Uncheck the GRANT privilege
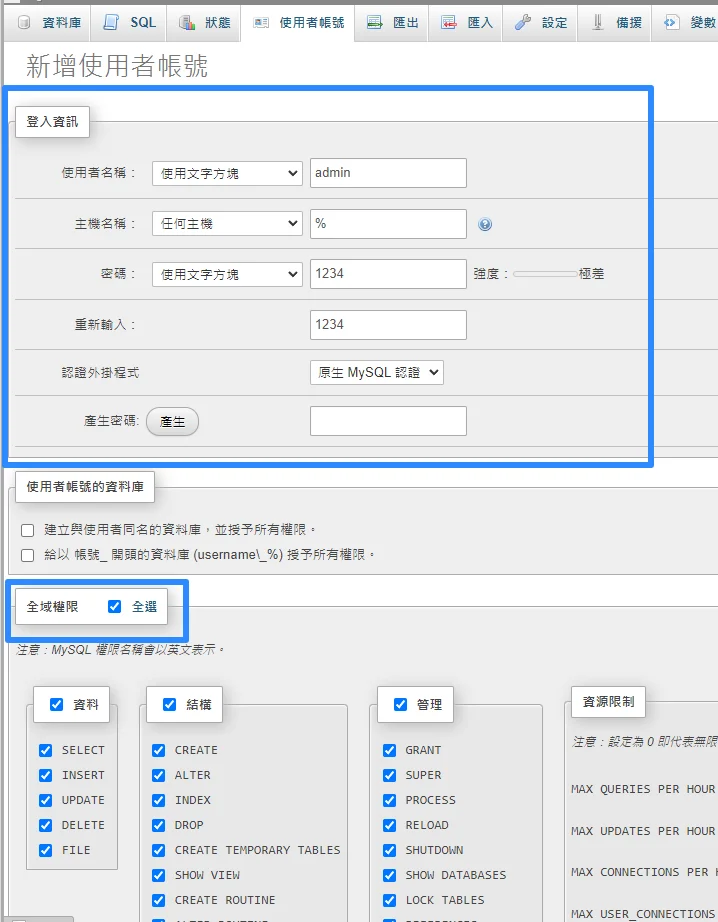The height and width of the screenshot is (922, 718). click(x=389, y=750)
